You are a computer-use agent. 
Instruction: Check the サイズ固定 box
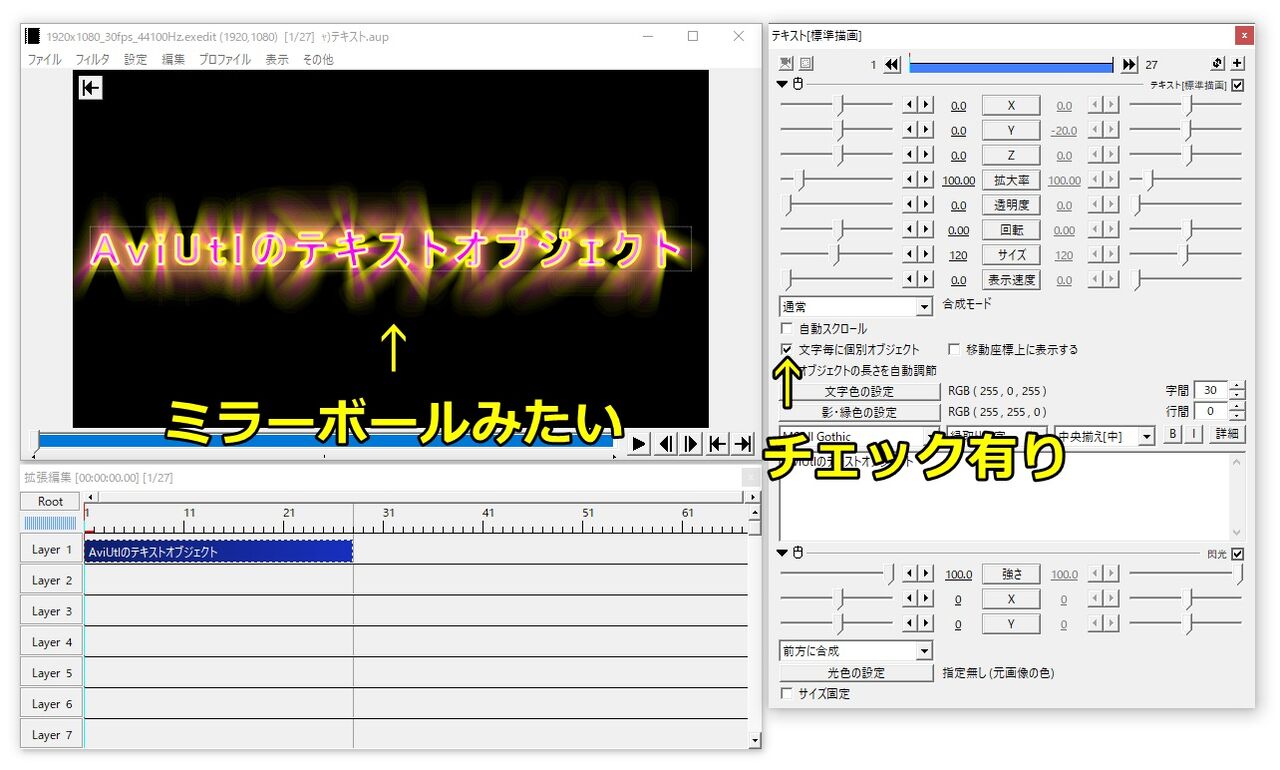pyautogui.click(x=787, y=693)
